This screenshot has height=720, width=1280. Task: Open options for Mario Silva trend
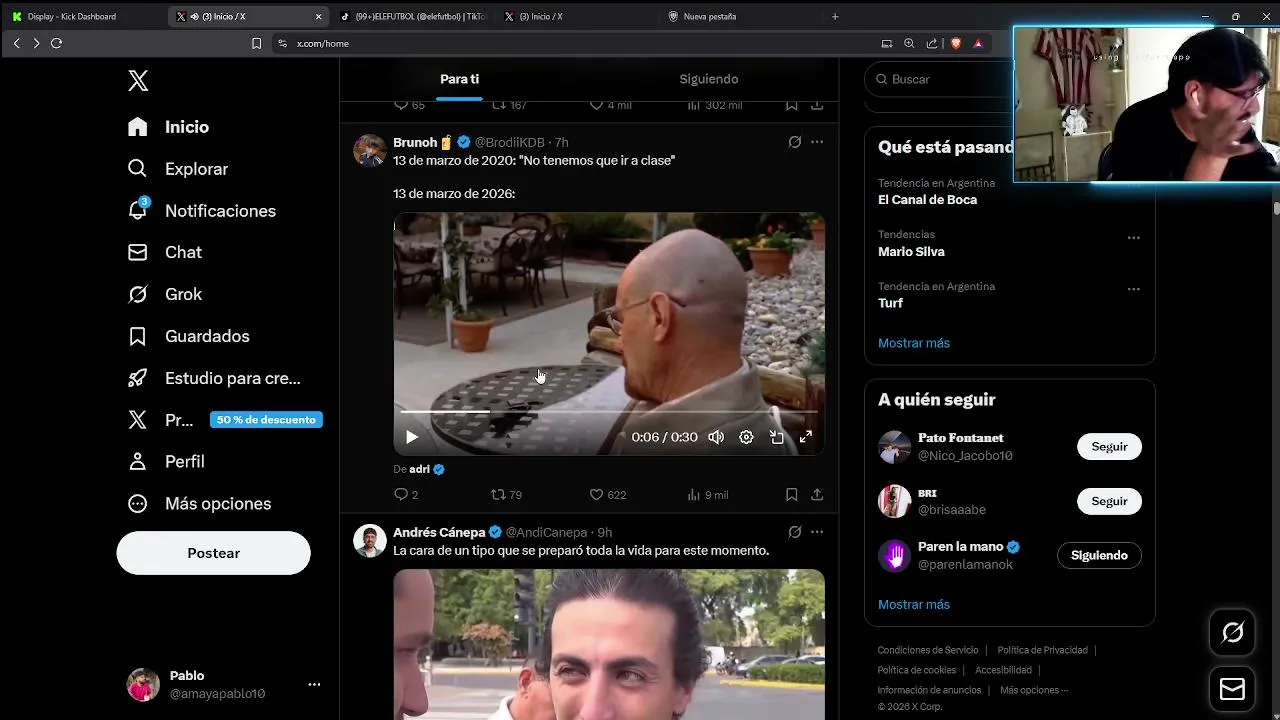[1133, 238]
